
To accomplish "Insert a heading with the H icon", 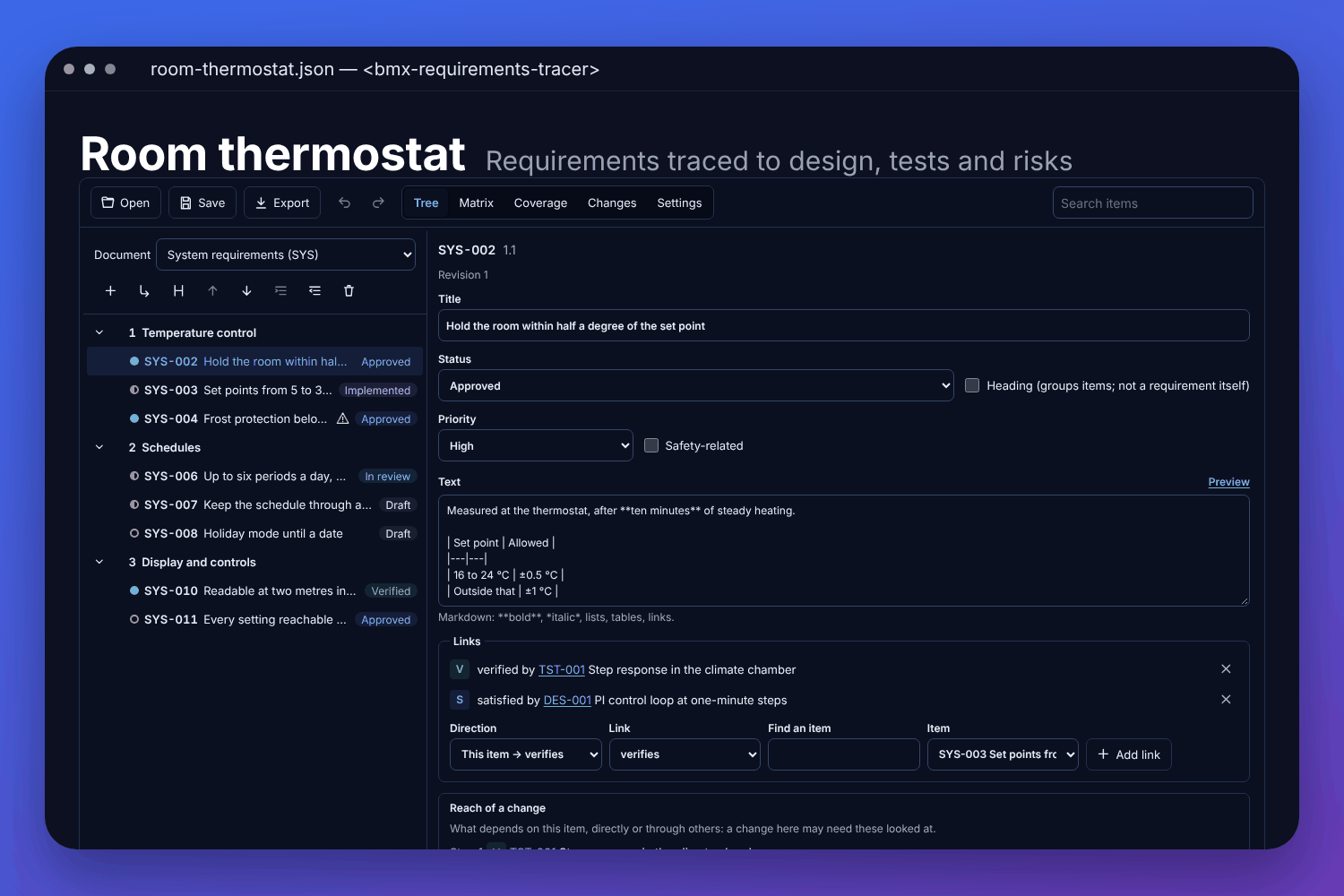I will point(178,290).
